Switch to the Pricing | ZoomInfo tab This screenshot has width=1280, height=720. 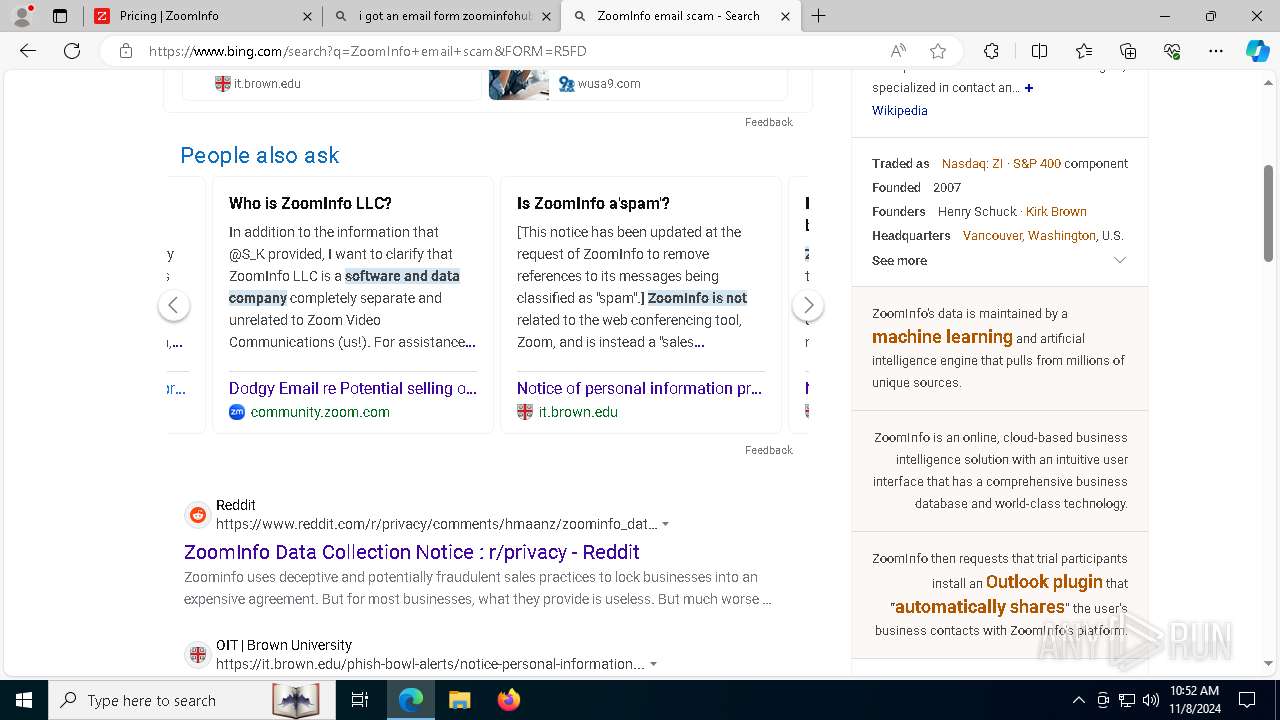[x=202, y=16]
